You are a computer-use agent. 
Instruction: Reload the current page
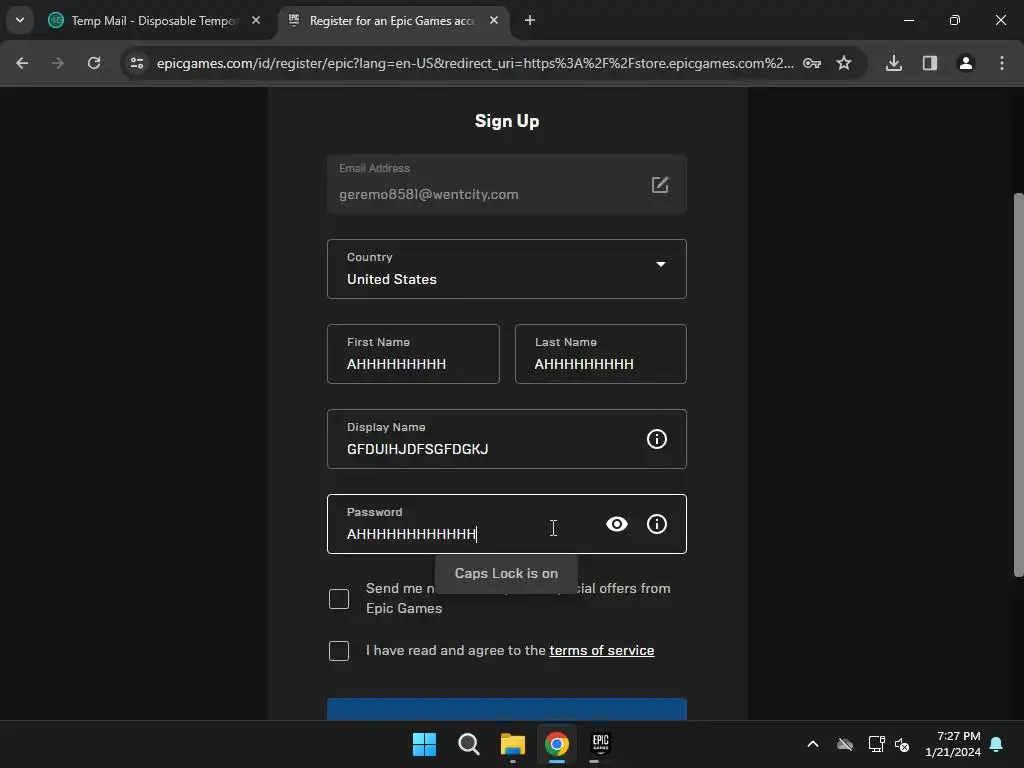(94, 63)
